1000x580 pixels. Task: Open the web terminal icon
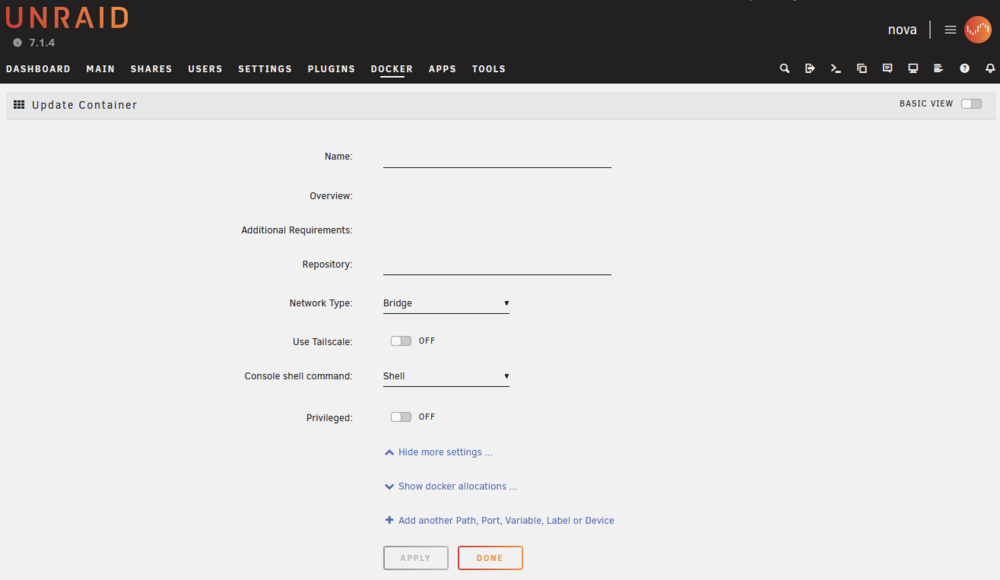(x=835, y=68)
